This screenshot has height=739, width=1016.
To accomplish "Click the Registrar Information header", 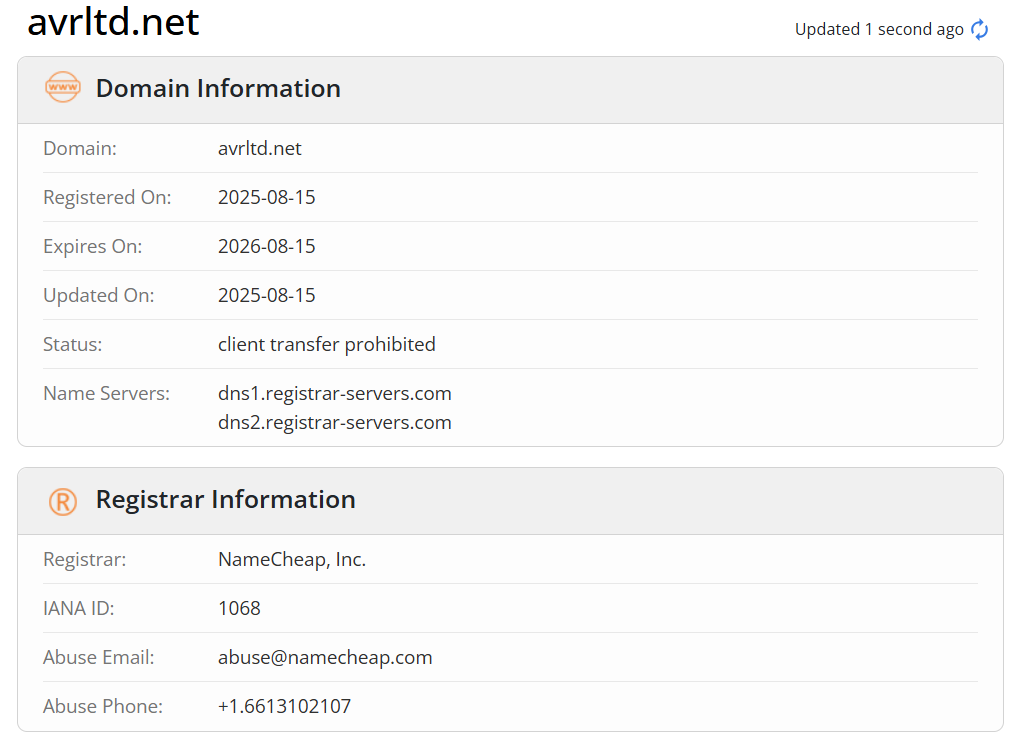I will tap(225, 499).
